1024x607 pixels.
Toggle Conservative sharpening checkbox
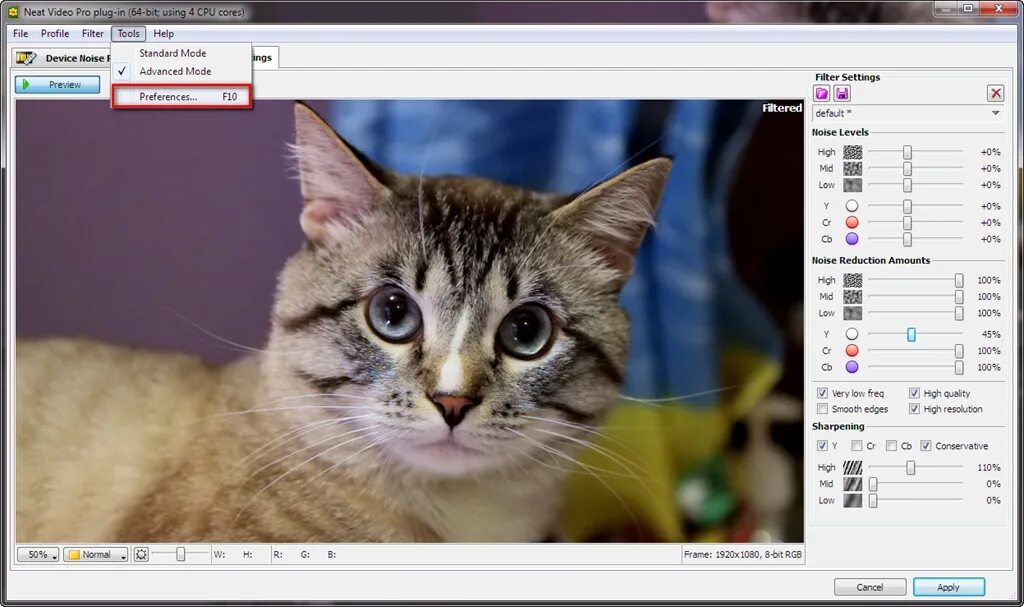(x=926, y=446)
